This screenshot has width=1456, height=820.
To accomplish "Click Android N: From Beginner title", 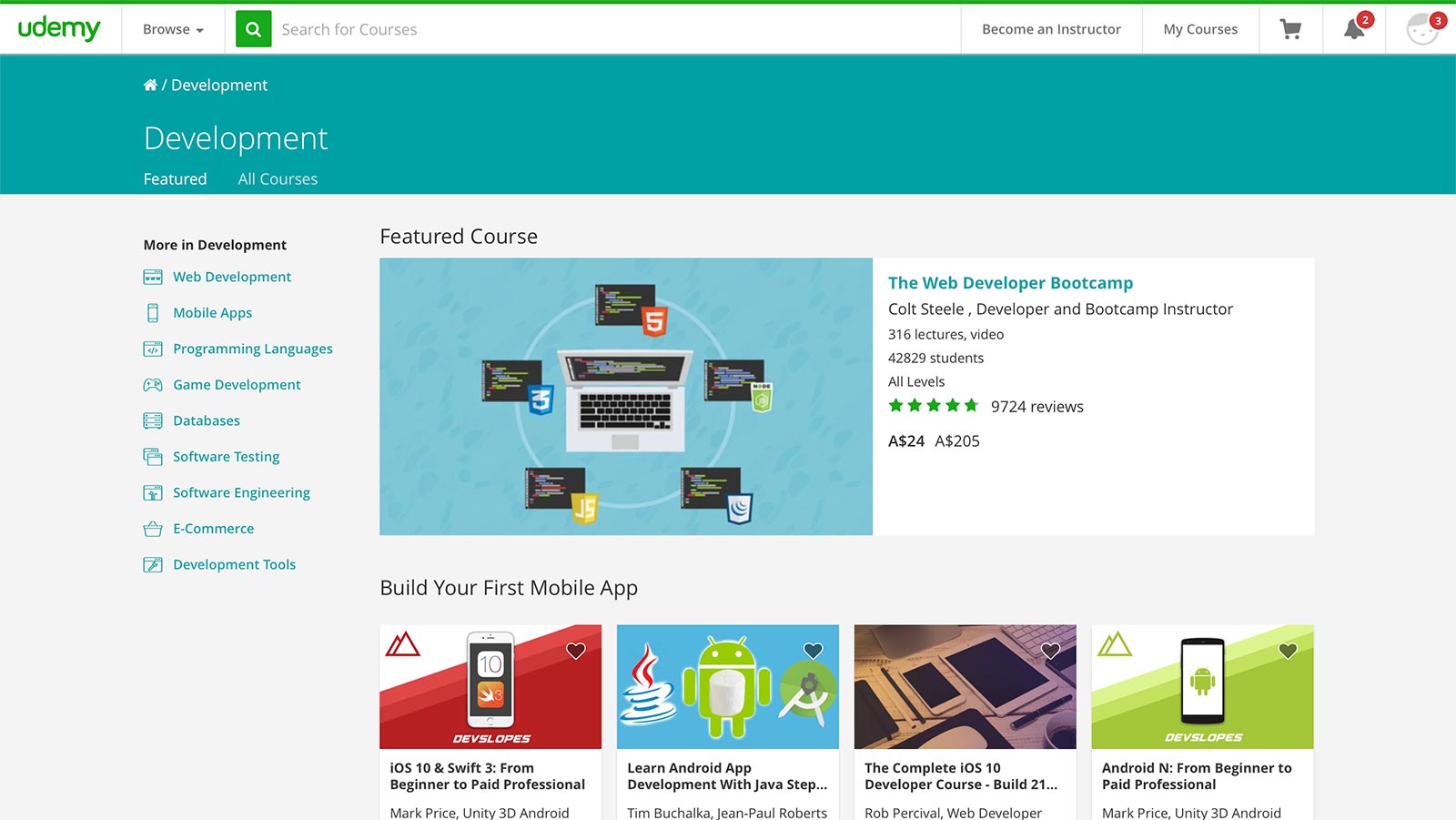I will pyautogui.click(x=1197, y=776).
